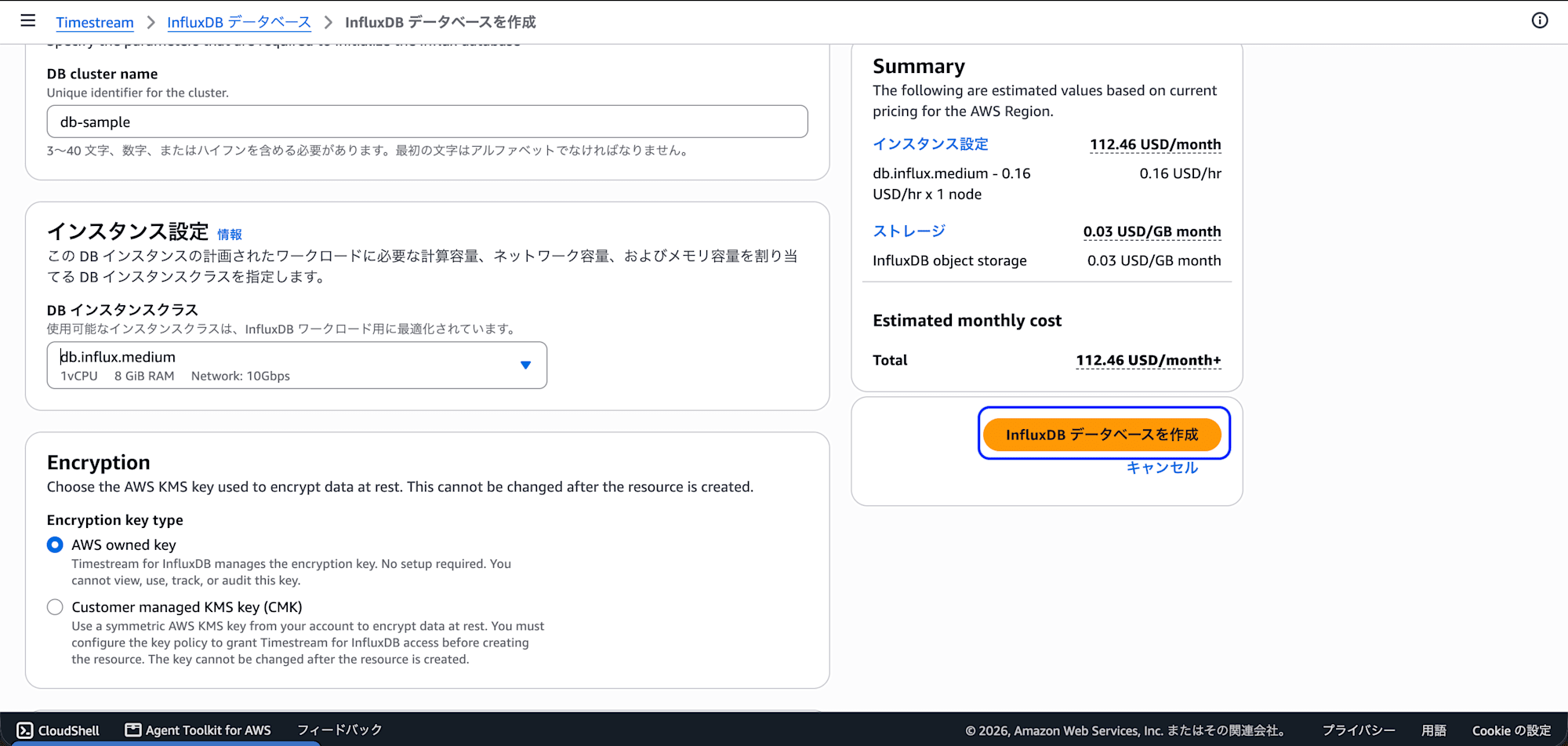1568x746 pixels.
Task: Click the Encryption section heading
Action: (x=99, y=462)
